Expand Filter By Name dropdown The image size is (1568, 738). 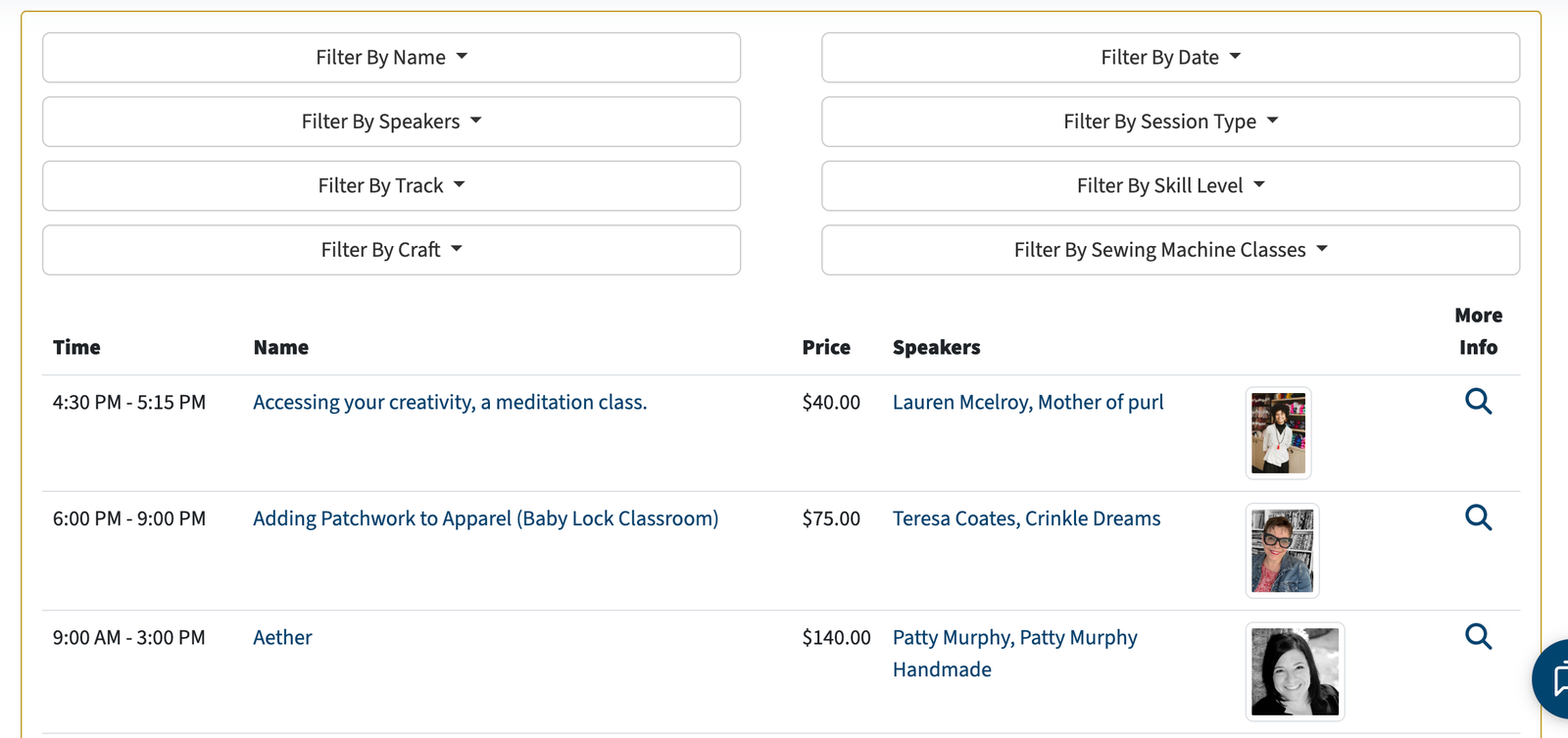click(391, 58)
